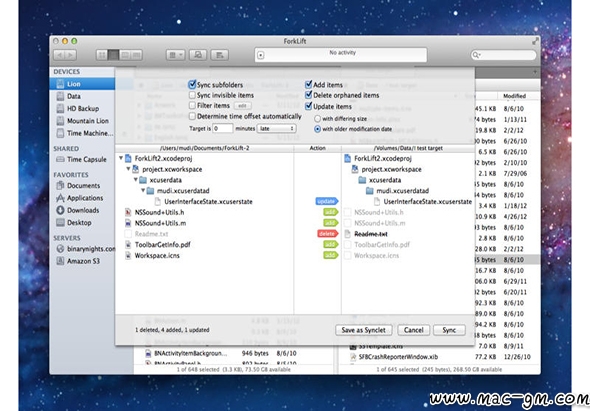Add new tab with plus button
Image resolution: width=590 pixels, height=411 pixels.
pos(535,72)
